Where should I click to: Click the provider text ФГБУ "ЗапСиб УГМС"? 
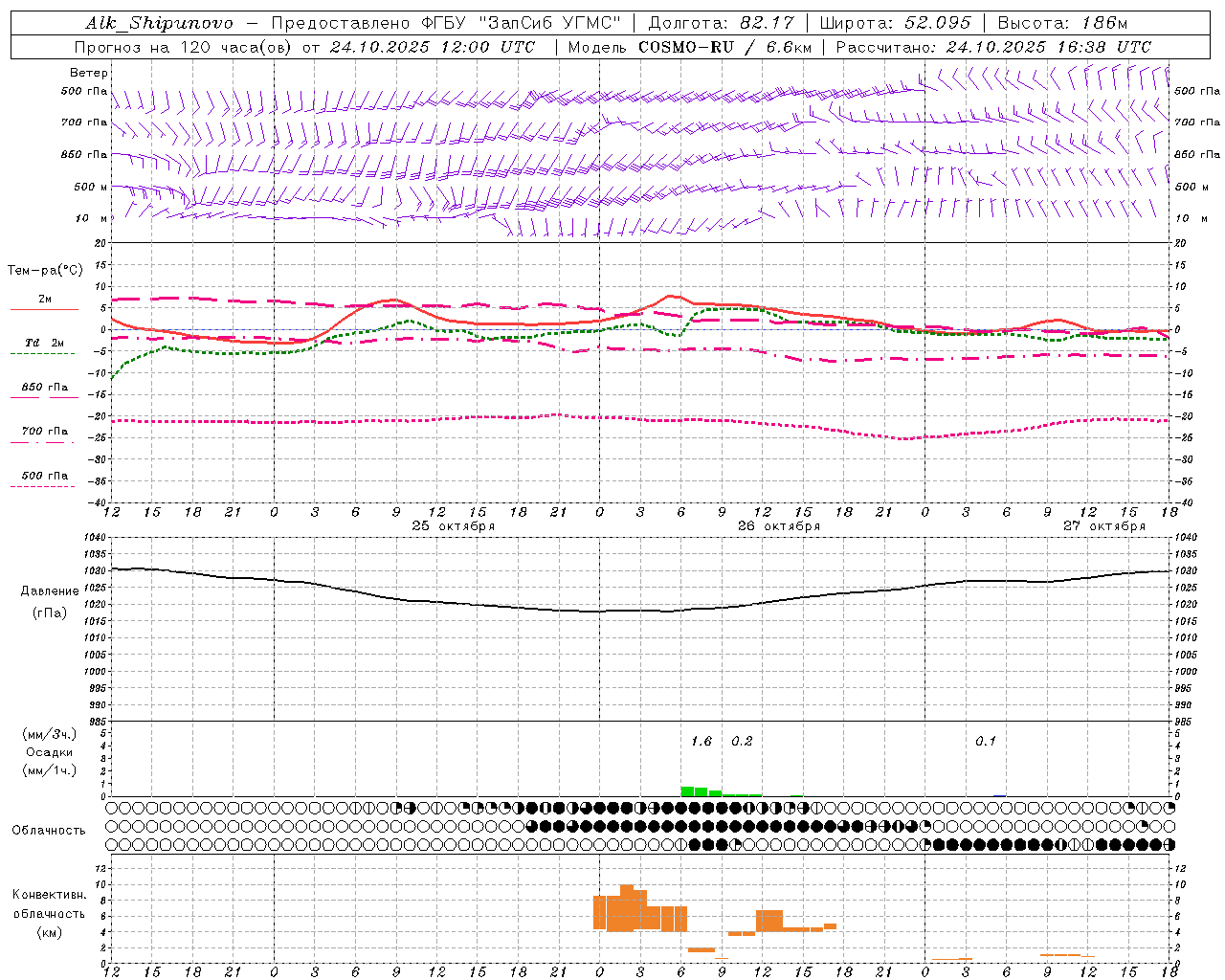pos(521,23)
